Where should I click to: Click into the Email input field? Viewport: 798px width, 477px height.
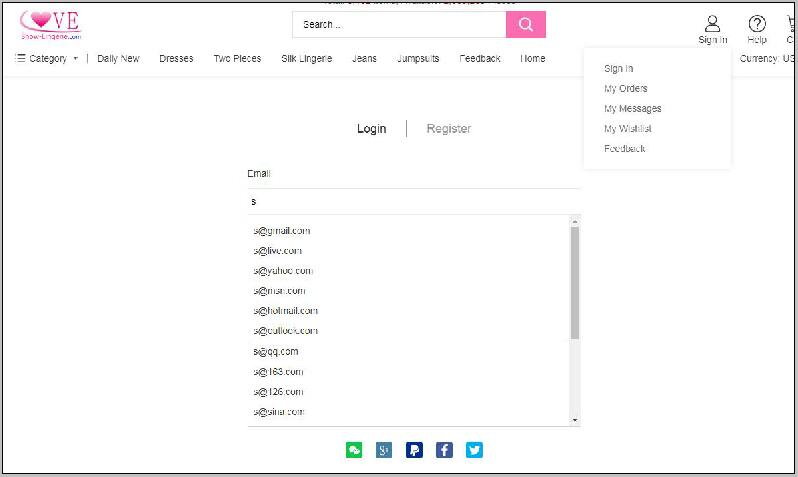412,201
